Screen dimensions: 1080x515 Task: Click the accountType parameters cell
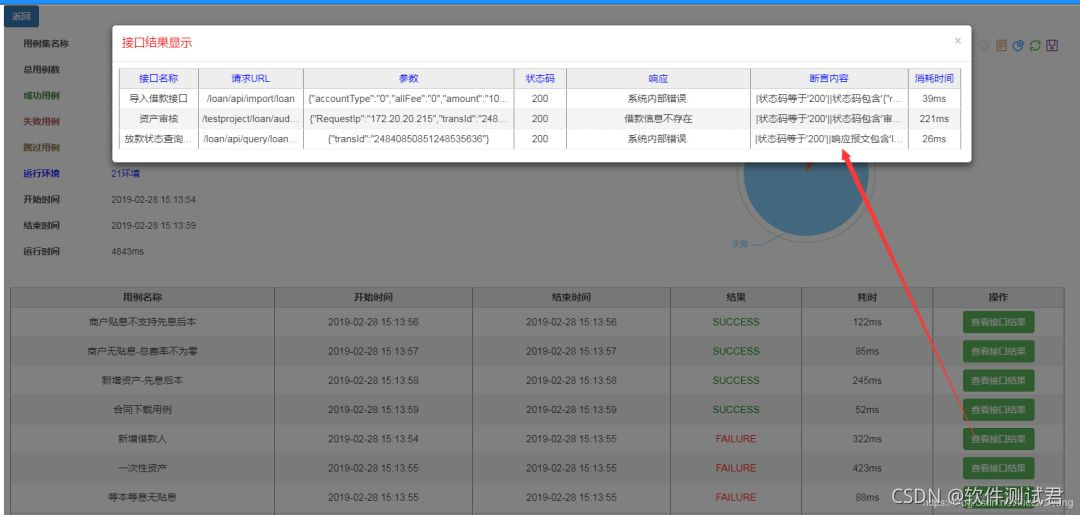pos(408,98)
